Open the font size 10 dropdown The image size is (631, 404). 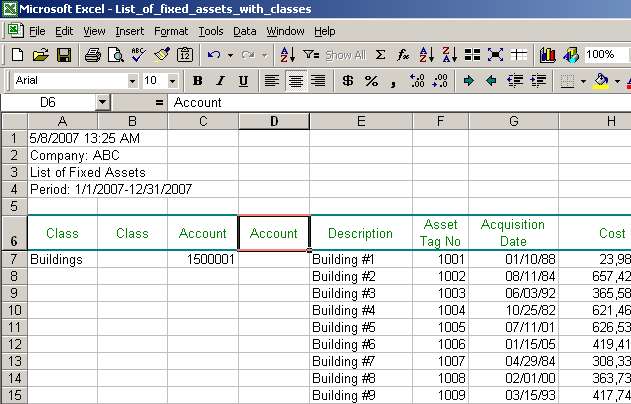[x=173, y=81]
